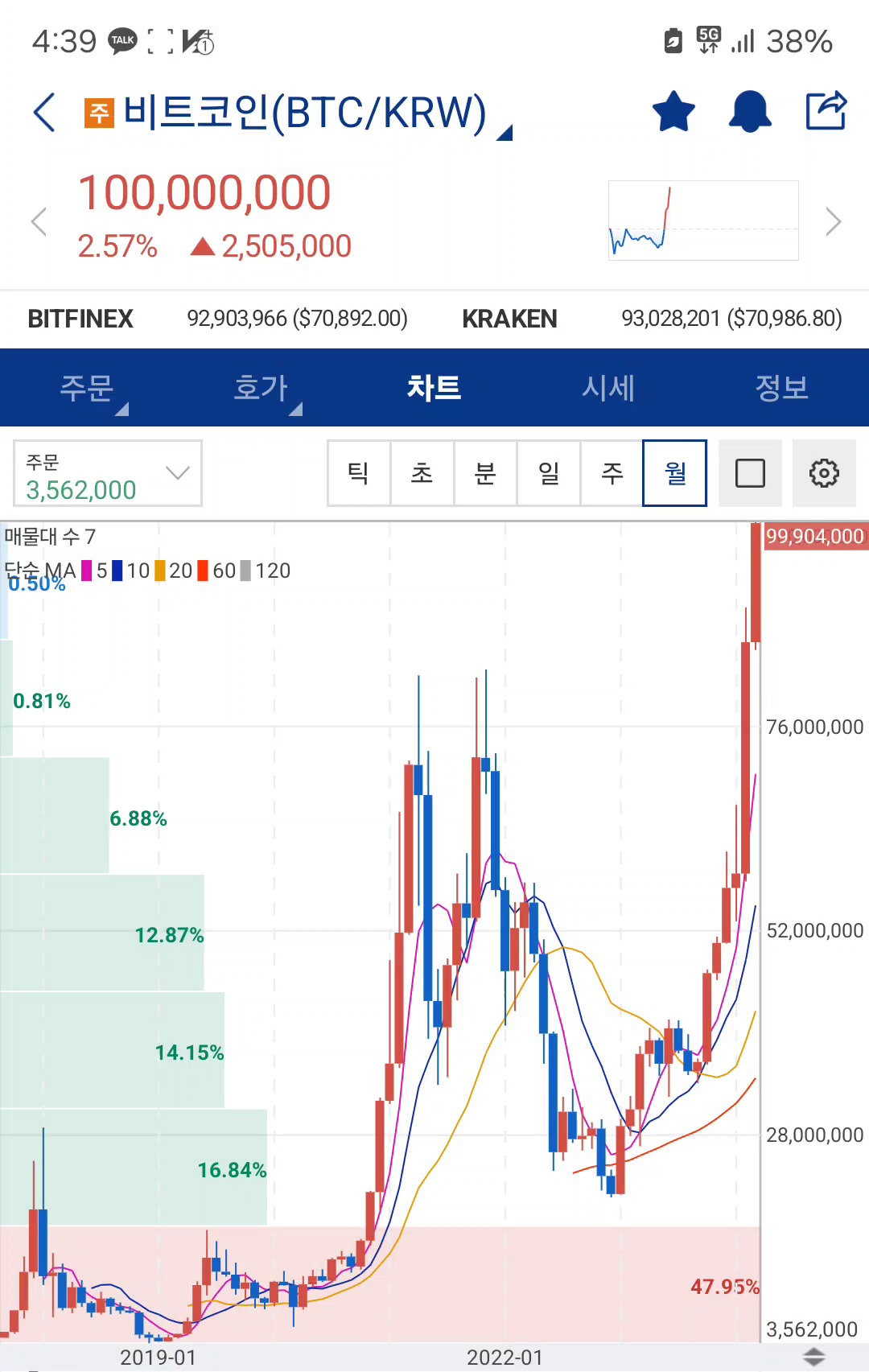869x1372 pixels.
Task: Tap the 52,000,000 axis label
Action: pyautogui.click(x=814, y=931)
